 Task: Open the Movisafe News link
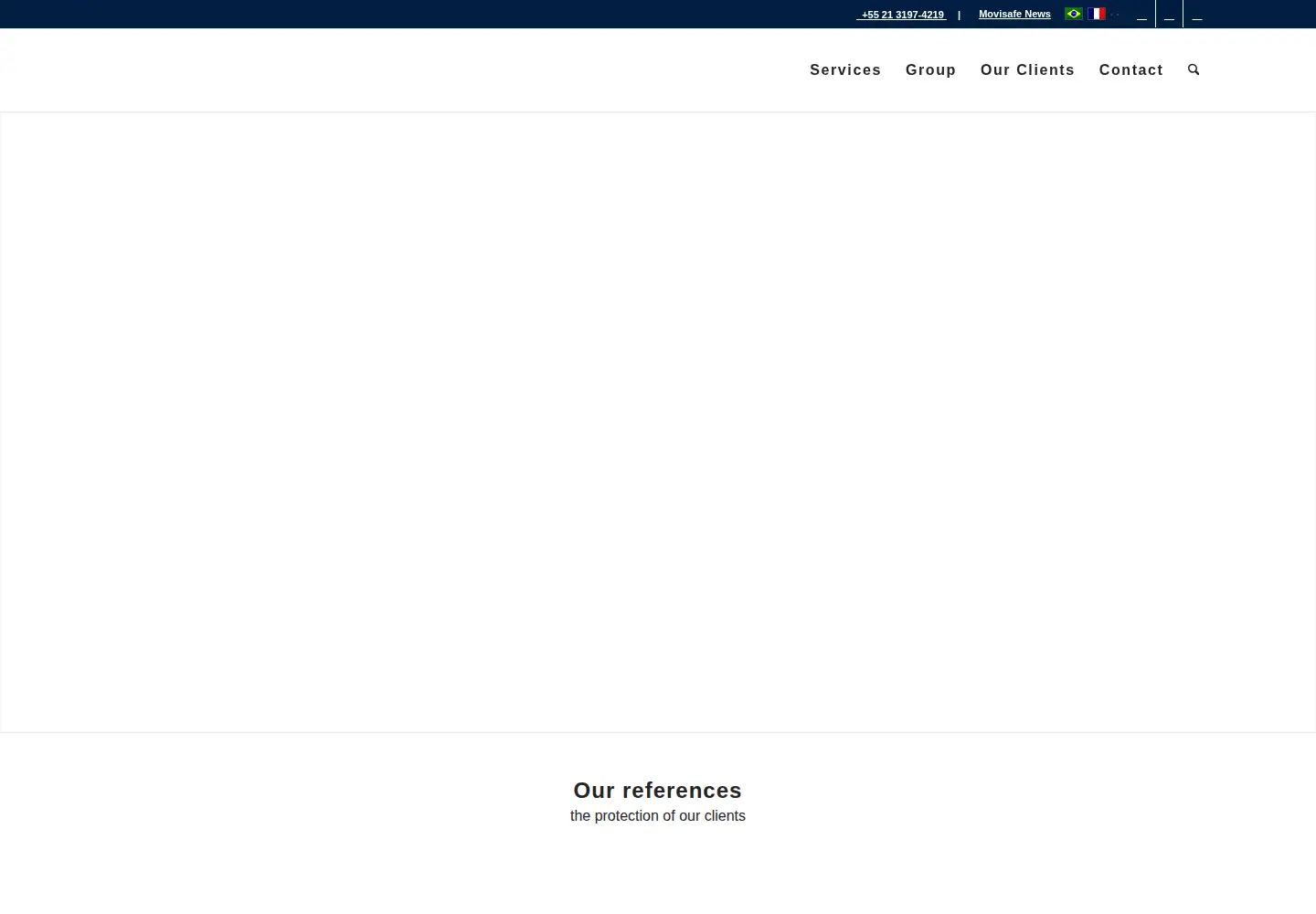click(1014, 14)
